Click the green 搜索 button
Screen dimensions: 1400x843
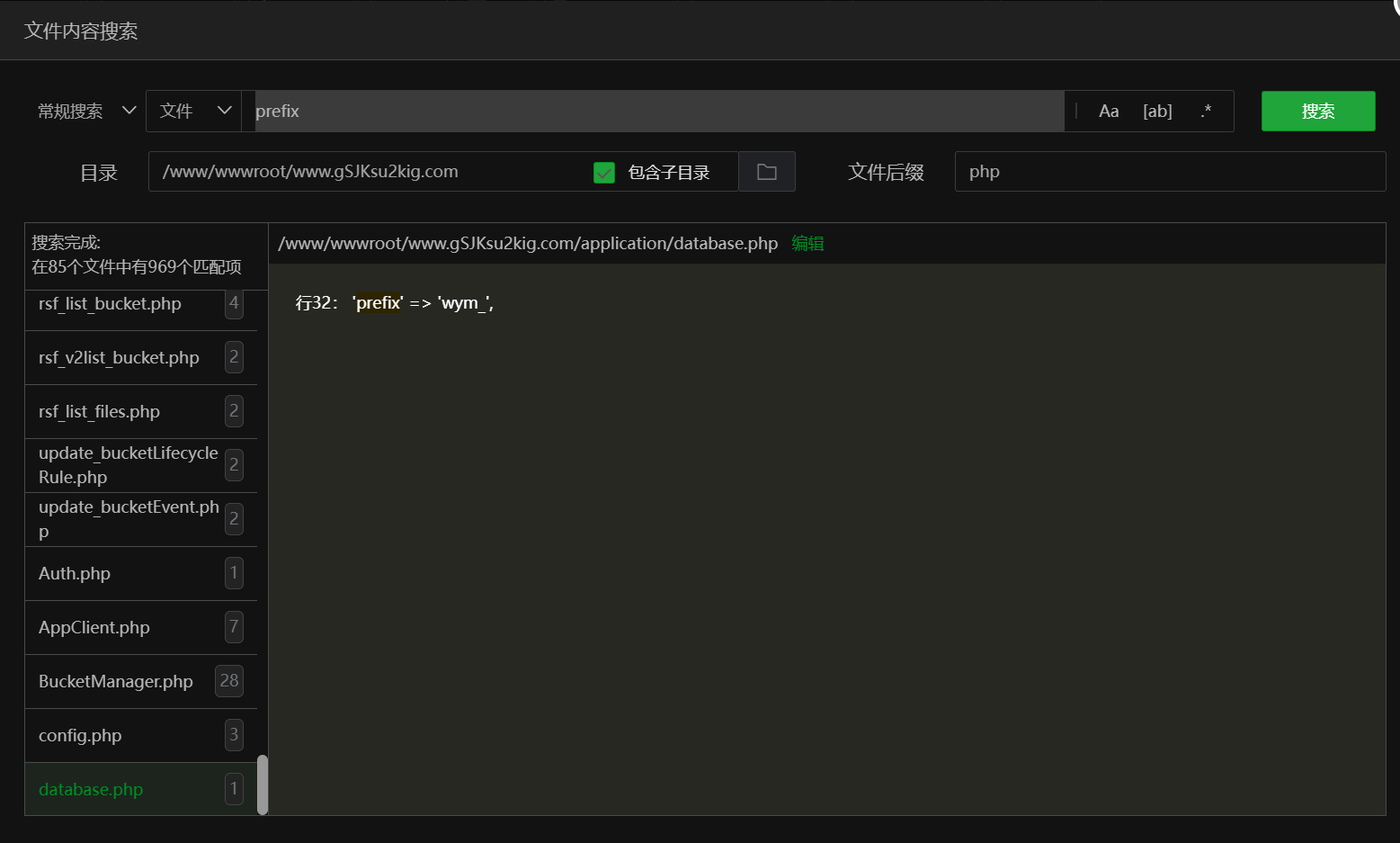pyautogui.click(x=1317, y=112)
